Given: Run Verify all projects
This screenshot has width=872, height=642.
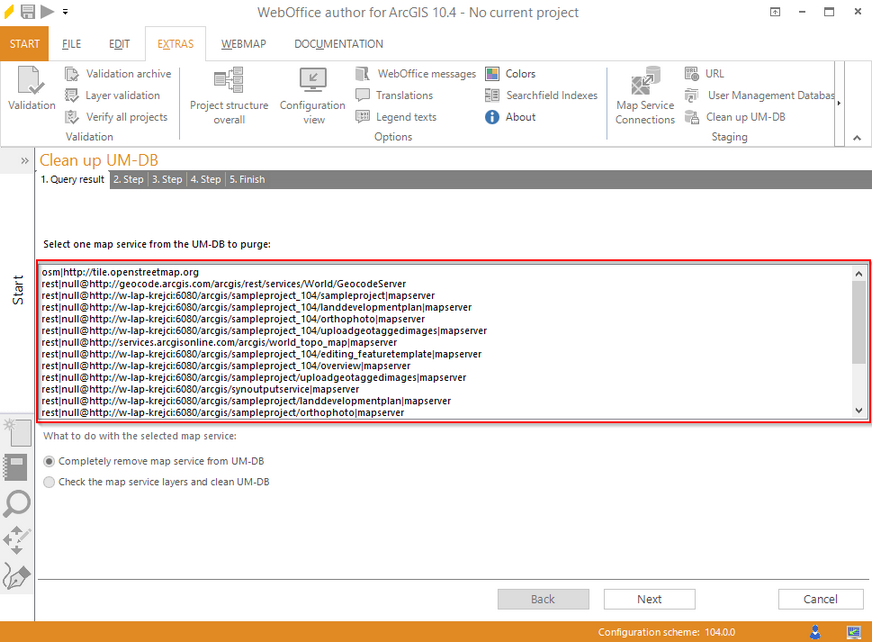Looking at the screenshot, I should tap(116, 117).
